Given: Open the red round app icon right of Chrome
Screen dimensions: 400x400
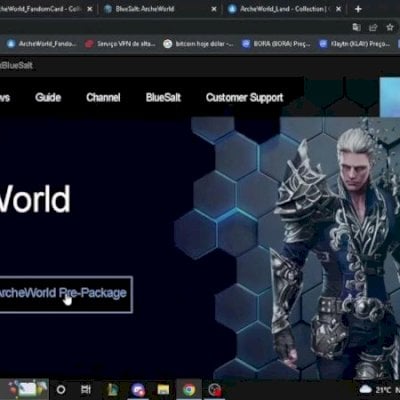Looking at the screenshot, I should point(215,389).
